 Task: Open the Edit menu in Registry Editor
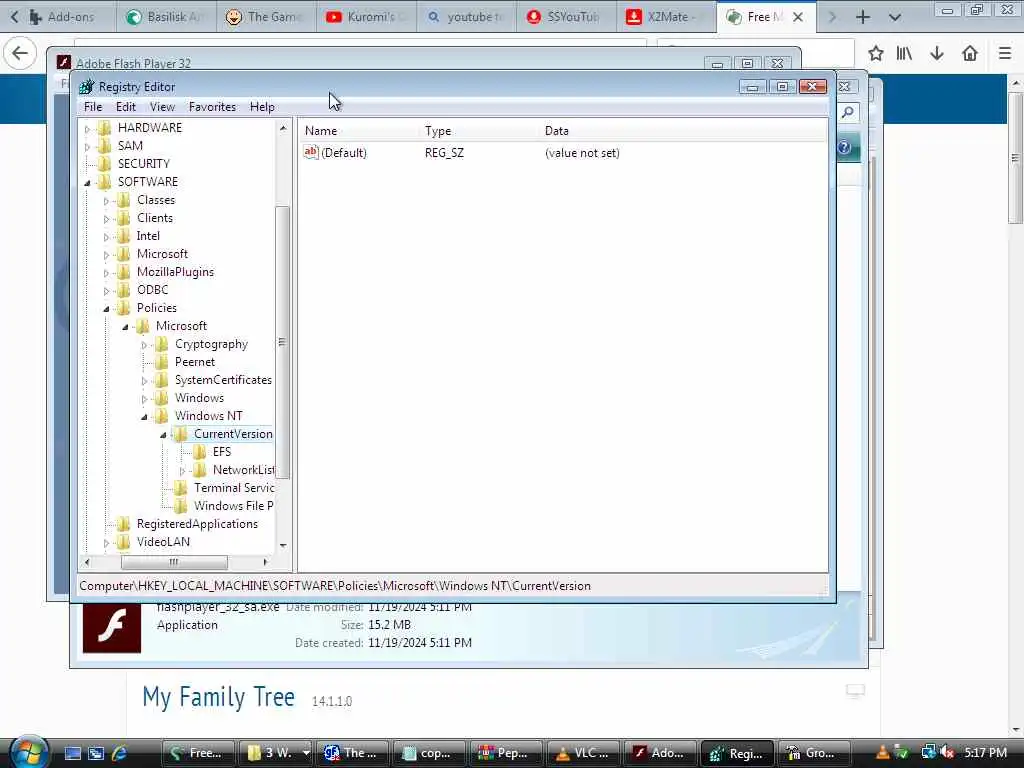125,106
